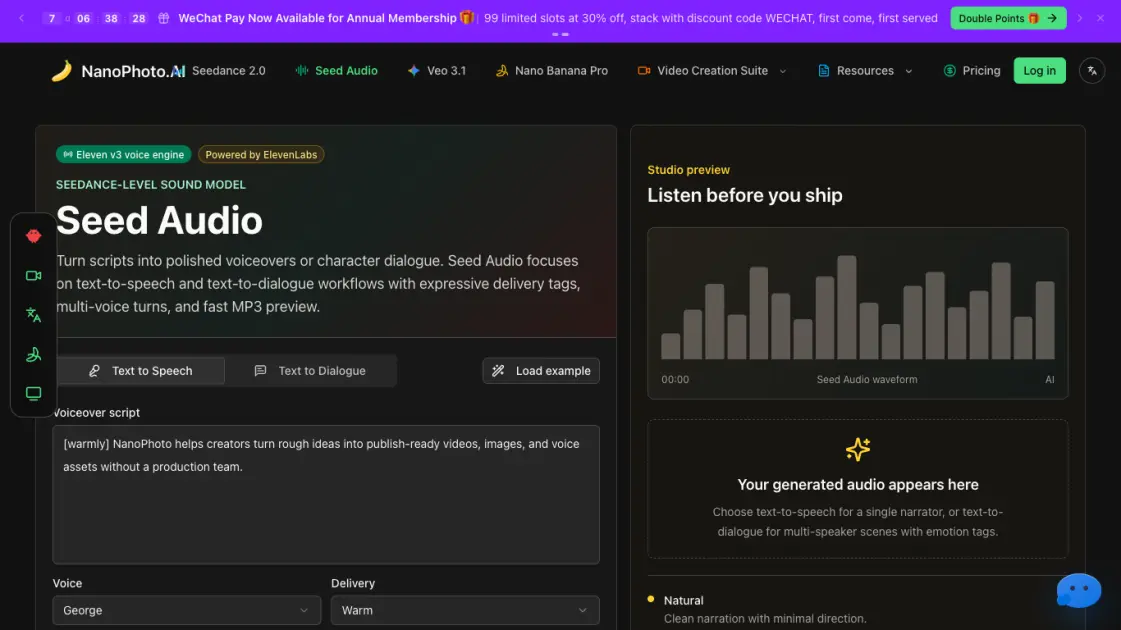Click the gift icon in banner
The image size is (1121, 630).
[x=164, y=18]
